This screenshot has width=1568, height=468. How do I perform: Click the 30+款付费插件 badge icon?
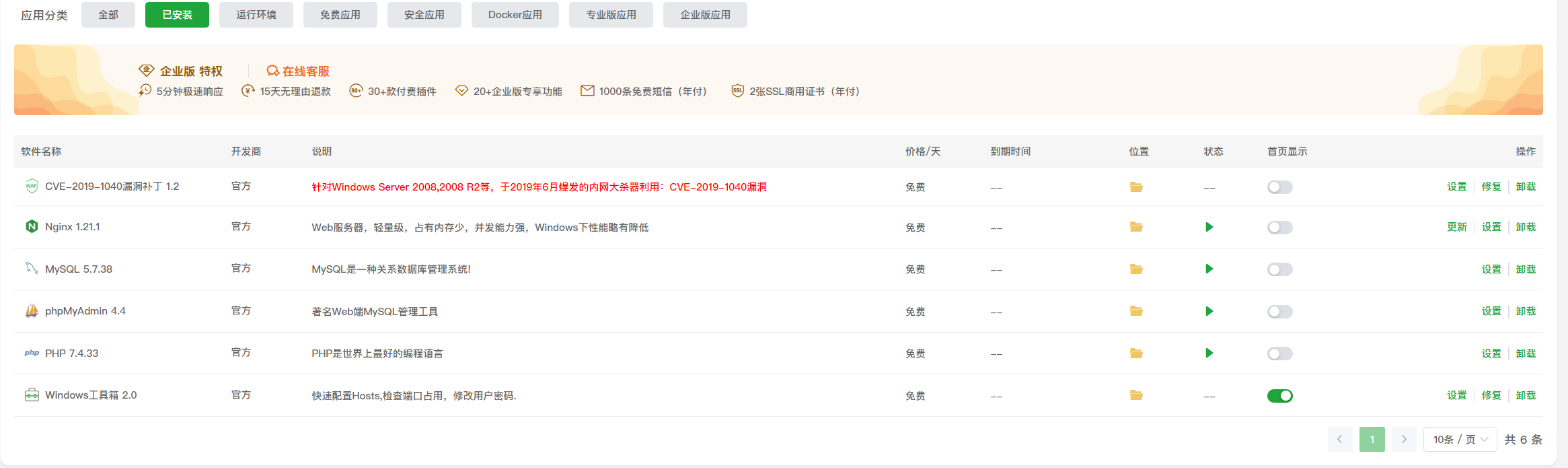click(x=356, y=90)
